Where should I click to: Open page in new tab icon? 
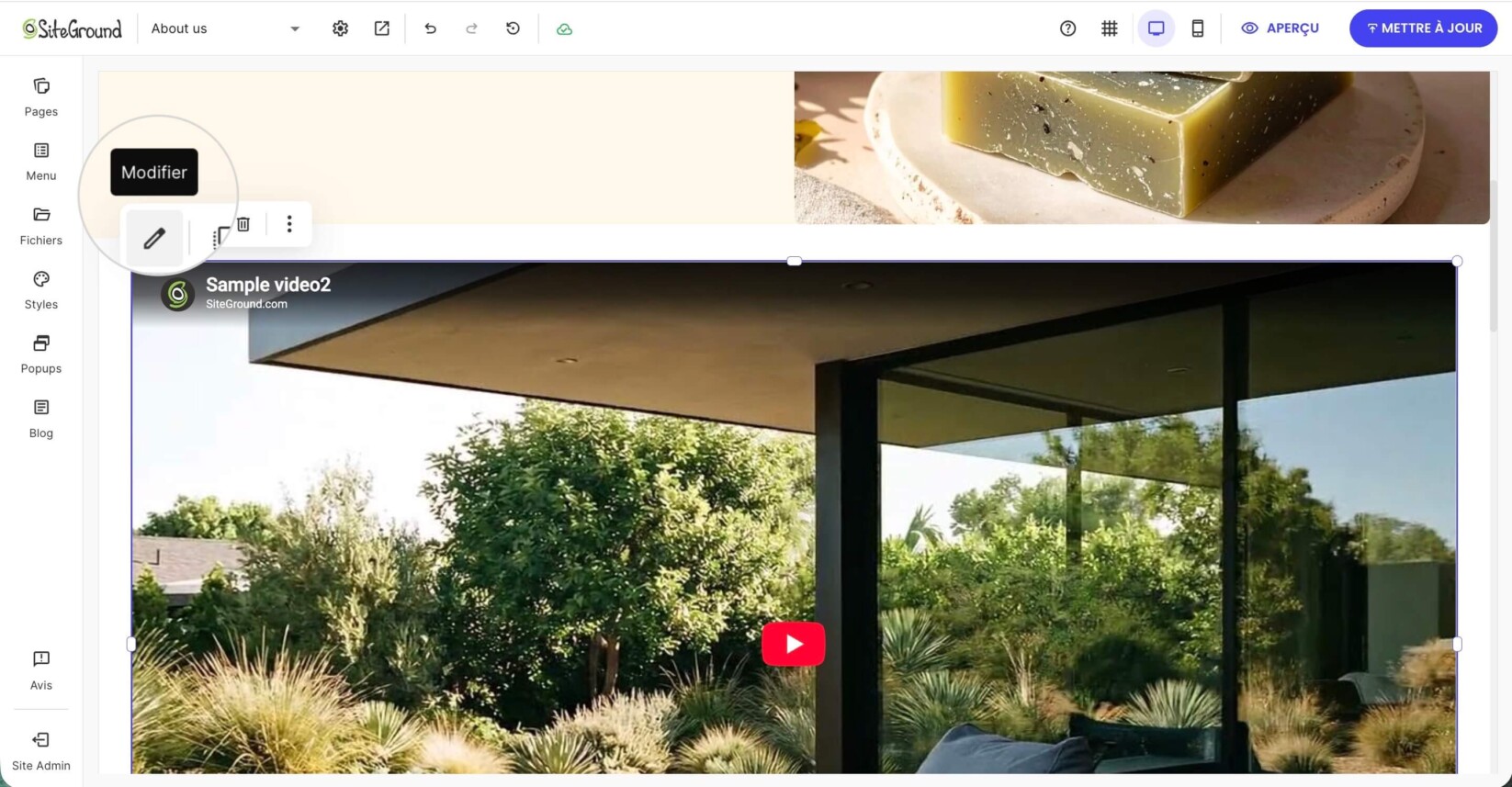(x=382, y=28)
